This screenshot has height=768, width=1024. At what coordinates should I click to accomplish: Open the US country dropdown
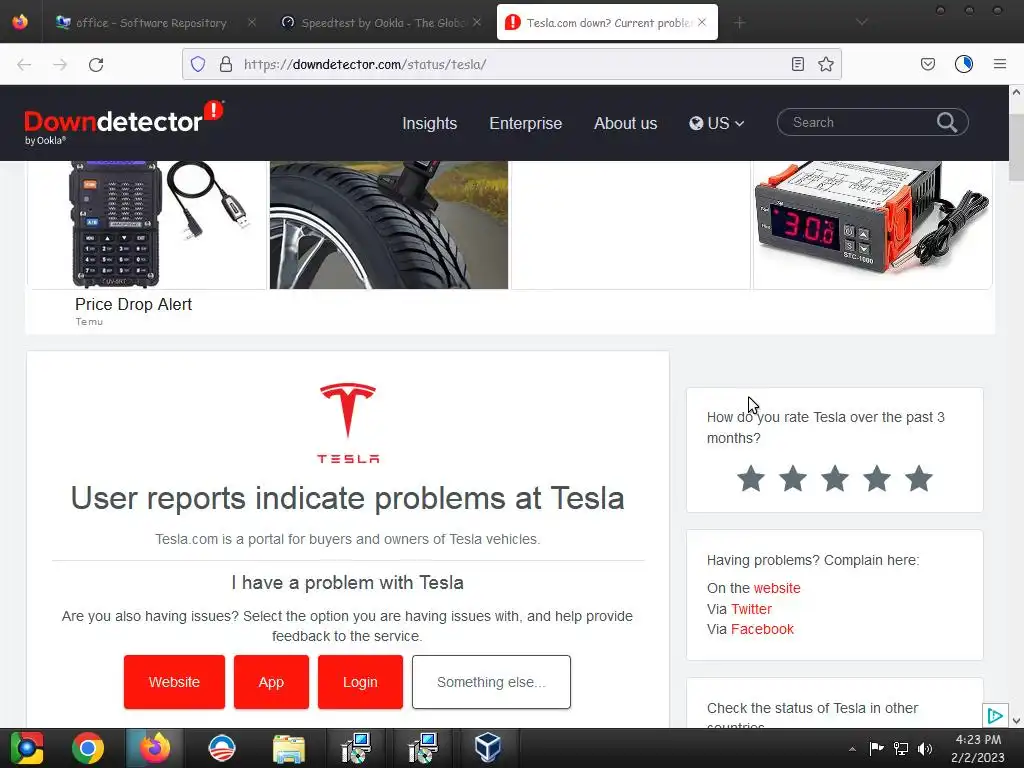pos(716,123)
